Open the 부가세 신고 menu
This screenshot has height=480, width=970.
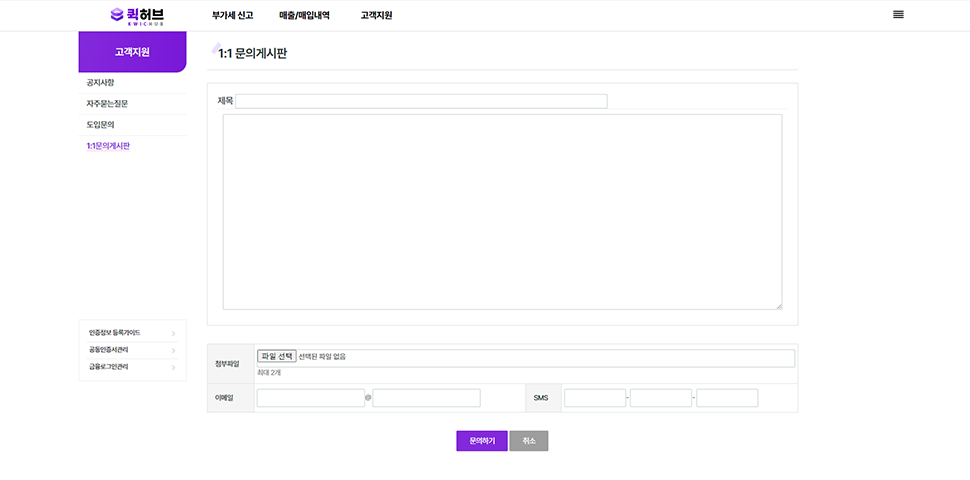click(x=232, y=15)
